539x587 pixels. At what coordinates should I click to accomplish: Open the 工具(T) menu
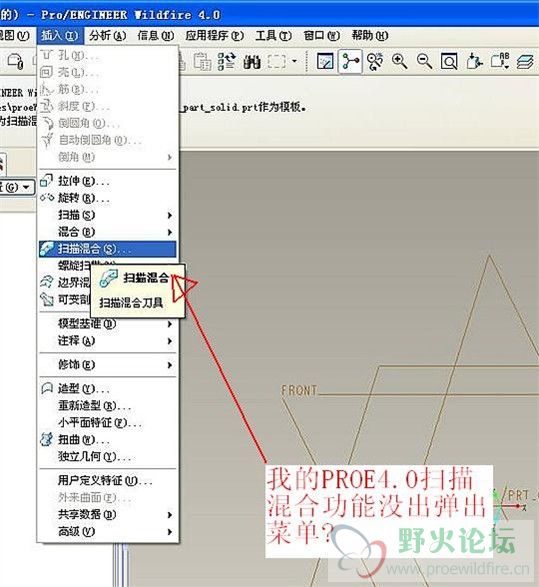(273, 36)
